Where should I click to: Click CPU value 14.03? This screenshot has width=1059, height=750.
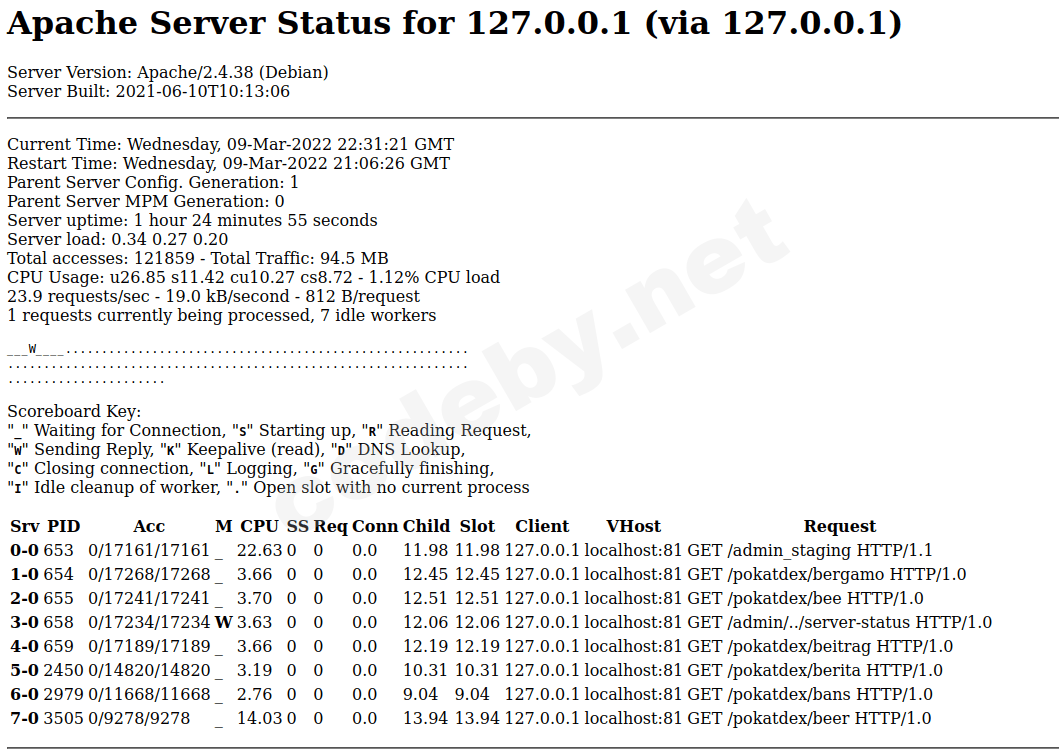pyautogui.click(x=259, y=718)
